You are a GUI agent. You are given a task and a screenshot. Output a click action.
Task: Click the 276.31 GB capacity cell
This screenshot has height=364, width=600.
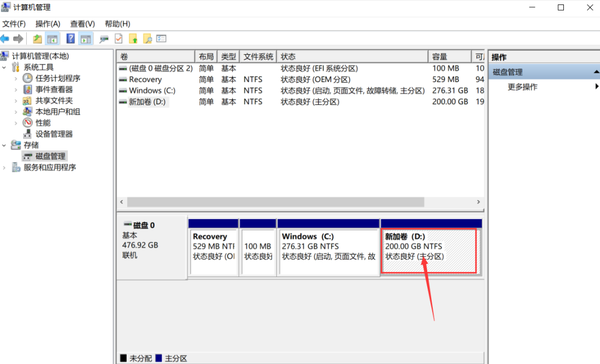(450, 90)
